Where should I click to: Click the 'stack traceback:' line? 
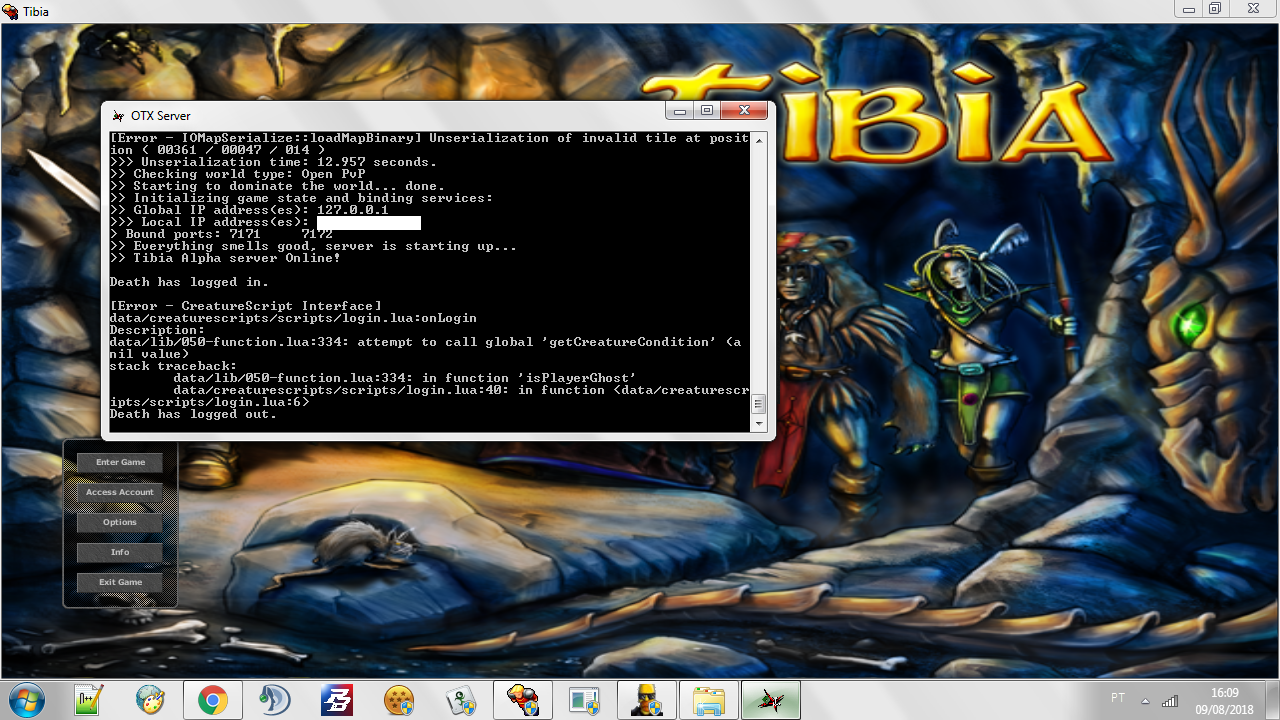coord(173,366)
